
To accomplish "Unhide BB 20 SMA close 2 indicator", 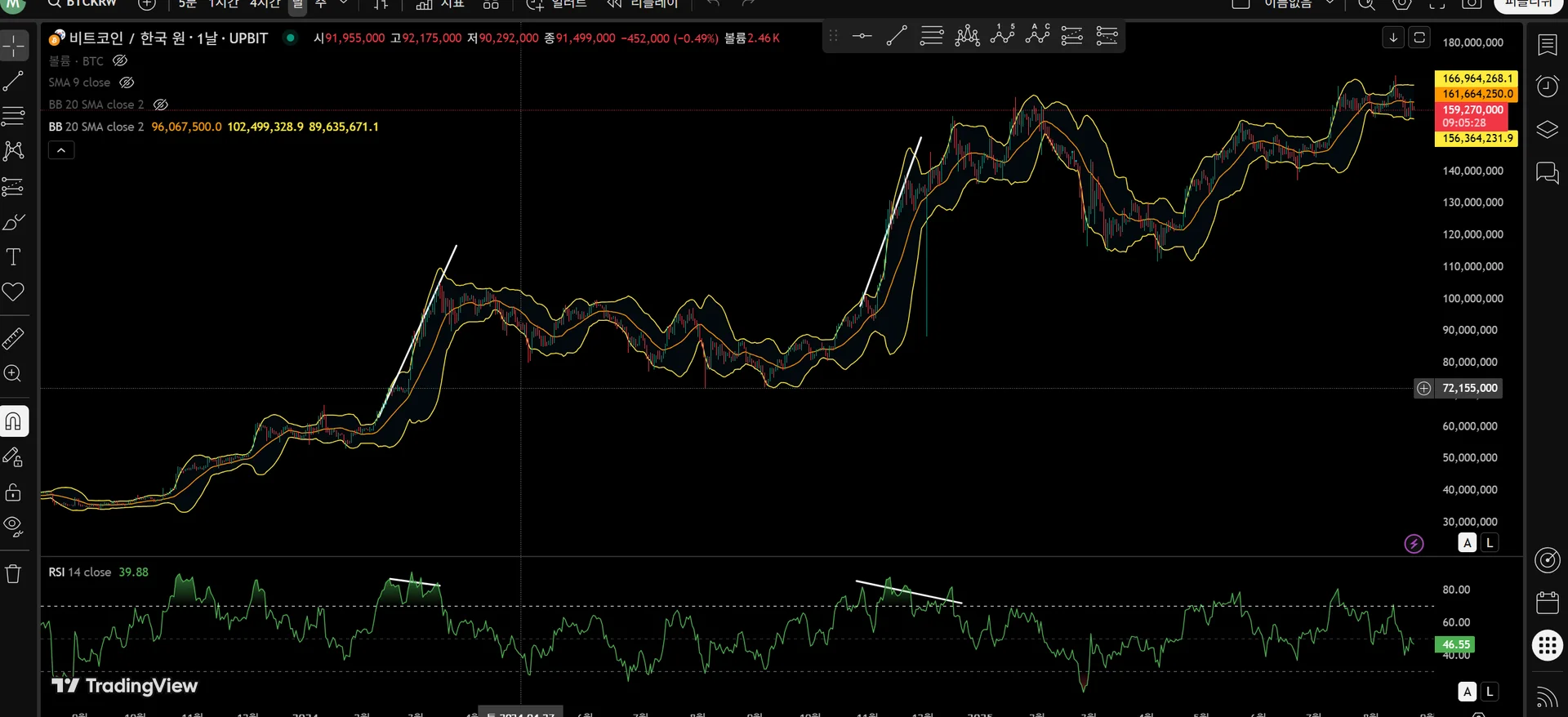I will pyautogui.click(x=161, y=105).
